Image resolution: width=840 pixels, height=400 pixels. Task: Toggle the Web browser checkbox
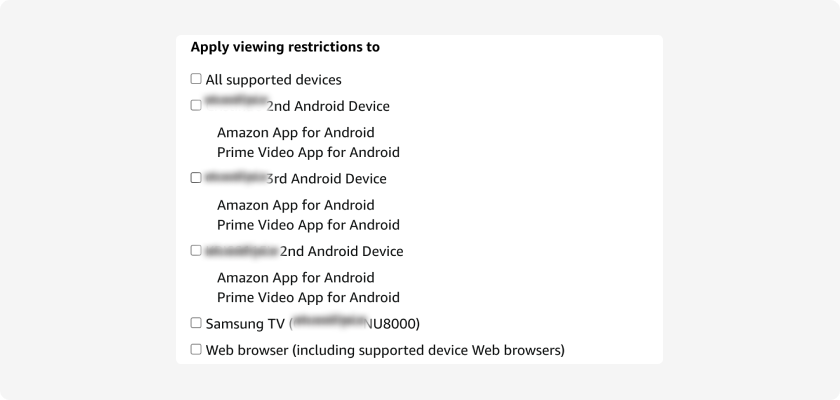196,350
